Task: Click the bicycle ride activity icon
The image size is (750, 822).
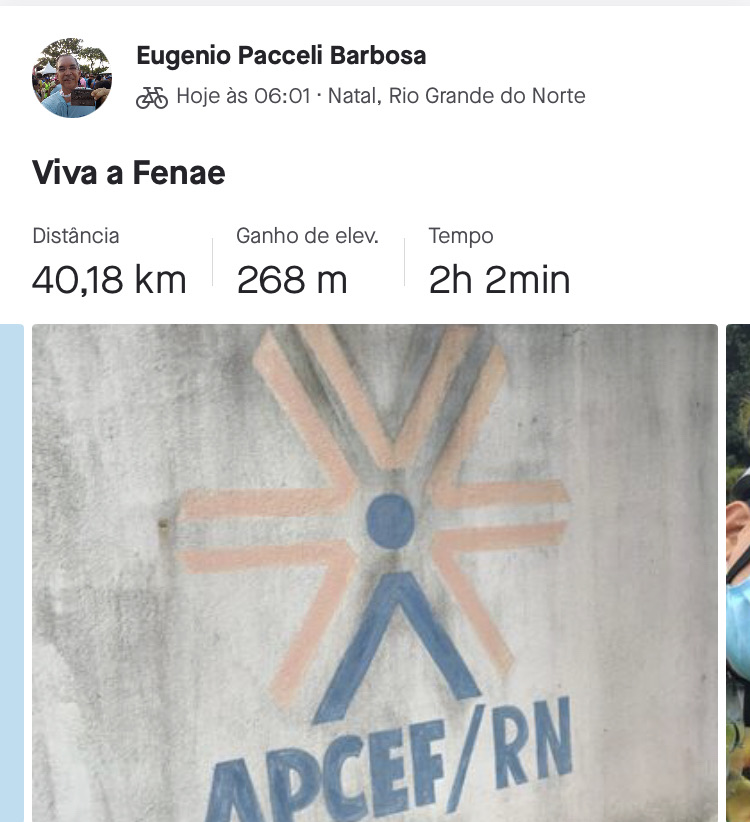Action: coord(152,97)
